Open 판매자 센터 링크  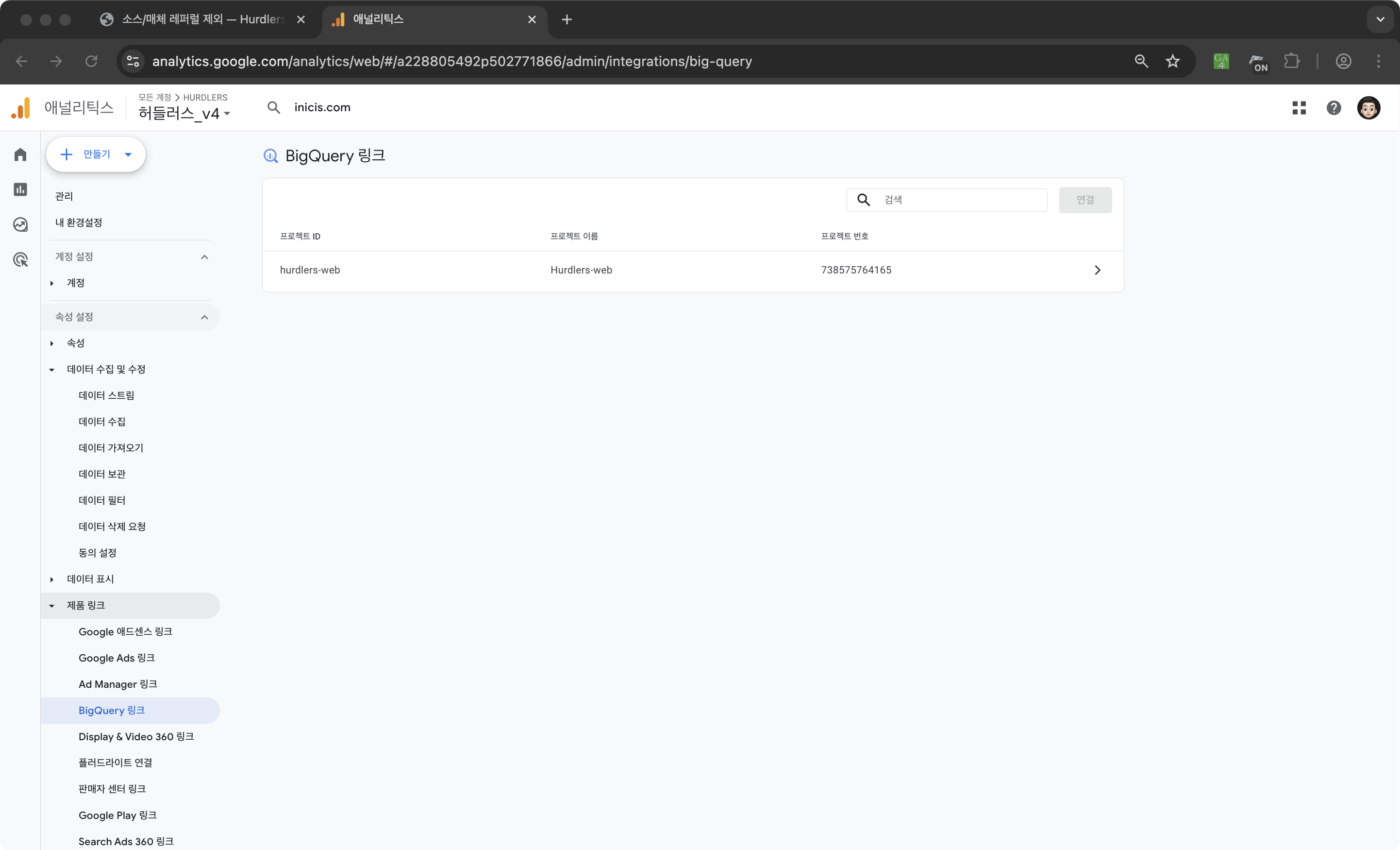tap(112, 789)
